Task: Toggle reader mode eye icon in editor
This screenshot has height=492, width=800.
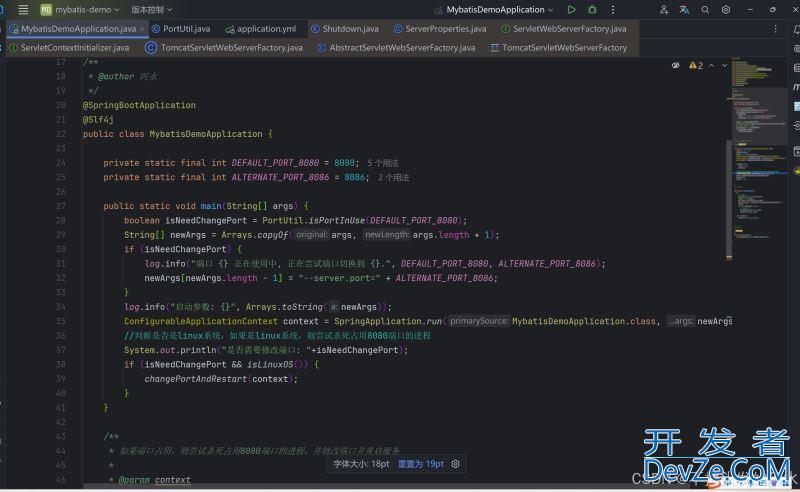Action: (x=676, y=65)
